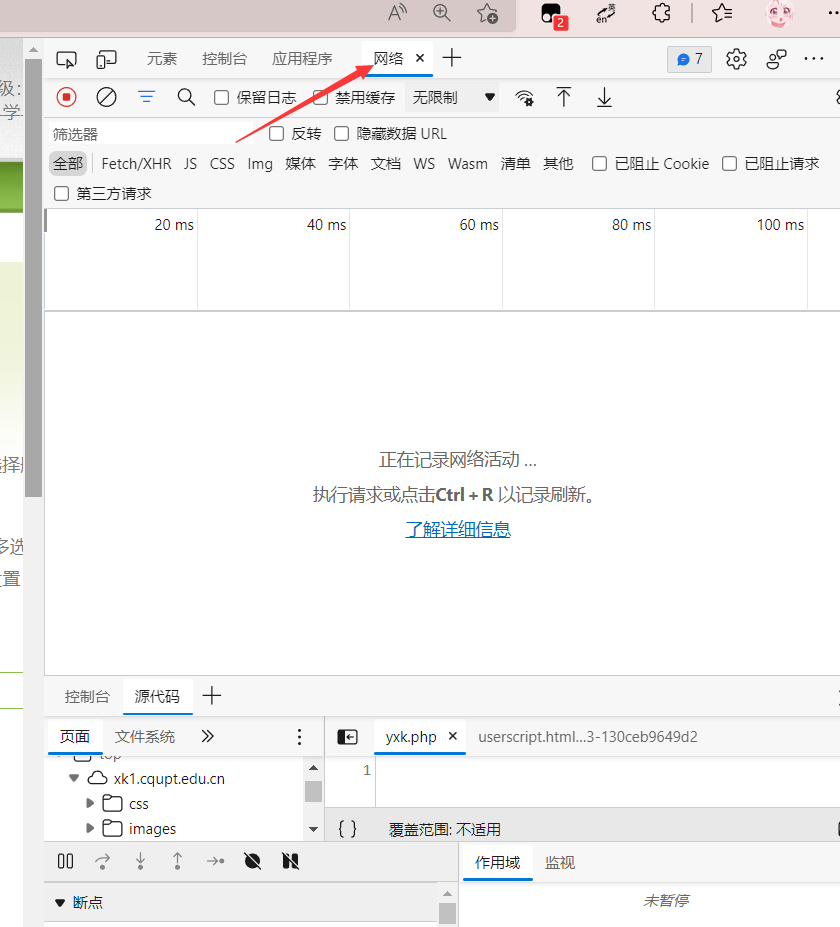This screenshot has height=927, width=840.
Task: Open network conditions Wi-Fi gear icon
Action: (524, 97)
